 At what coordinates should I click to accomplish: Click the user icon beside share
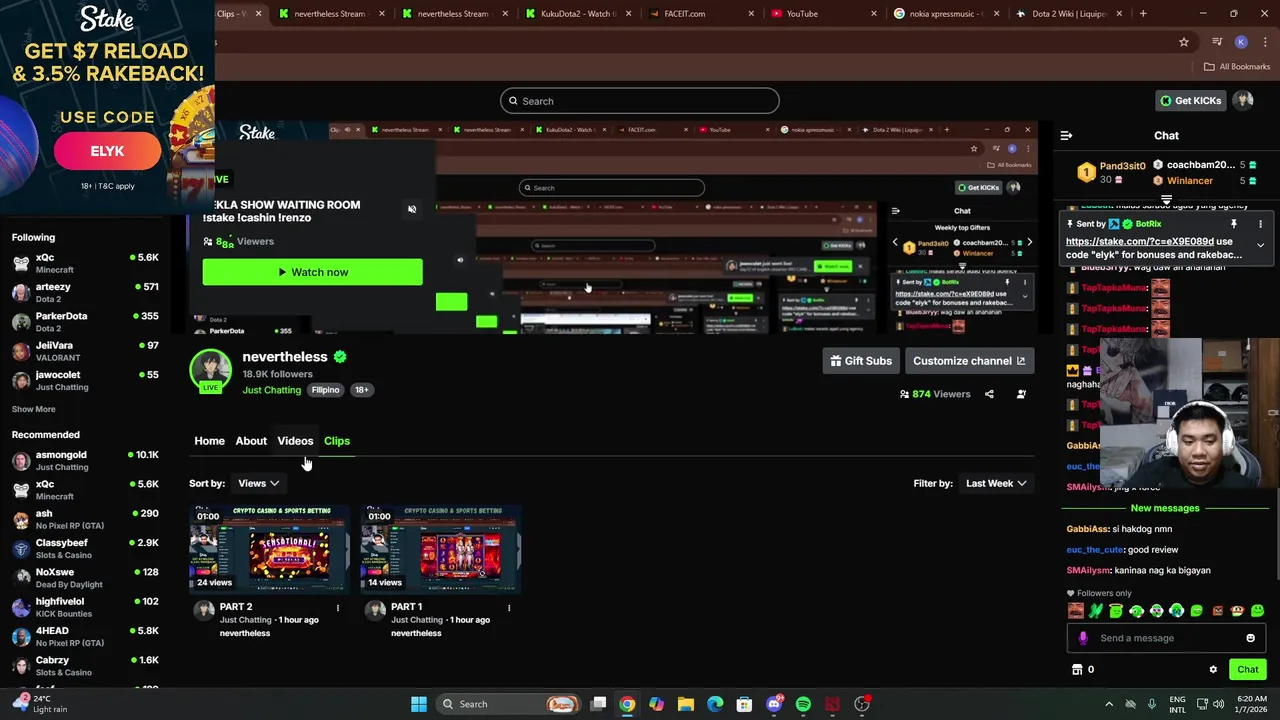coord(1021,394)
